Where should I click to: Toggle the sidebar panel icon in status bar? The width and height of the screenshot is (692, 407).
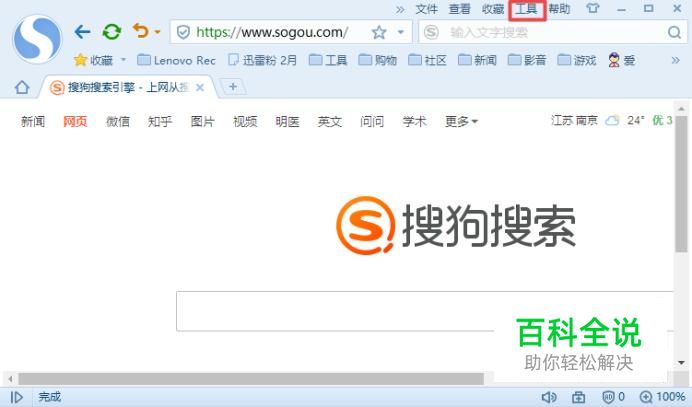click(x=16, y=397)
